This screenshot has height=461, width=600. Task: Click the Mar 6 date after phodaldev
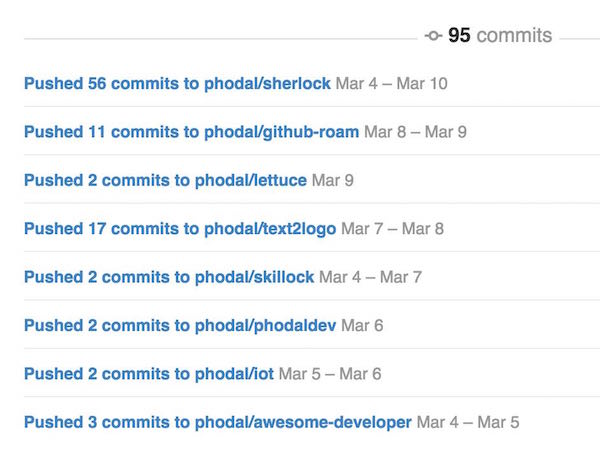362,326
